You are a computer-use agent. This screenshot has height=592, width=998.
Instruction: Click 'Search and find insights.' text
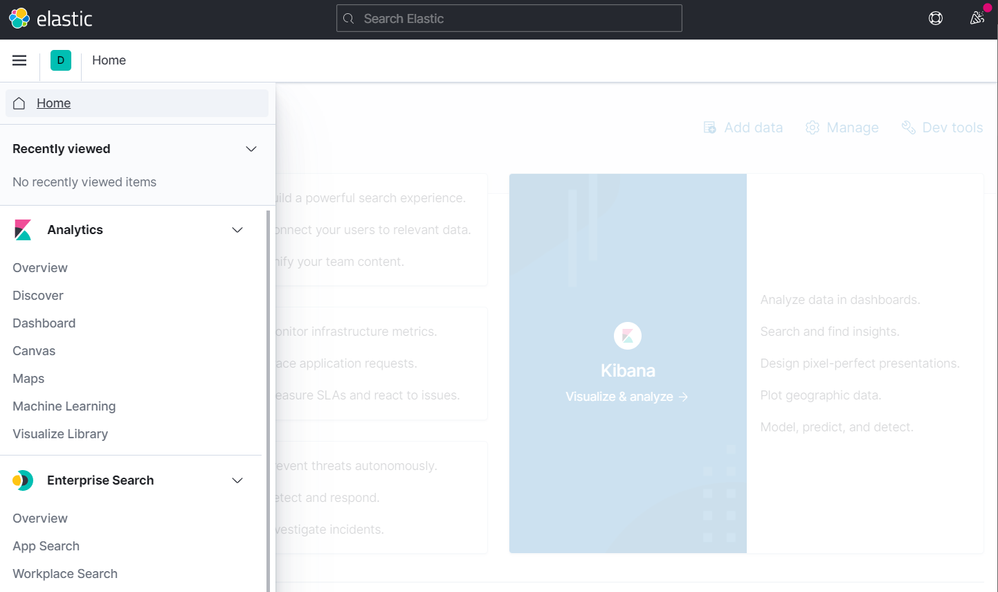[x=829, y=332]
